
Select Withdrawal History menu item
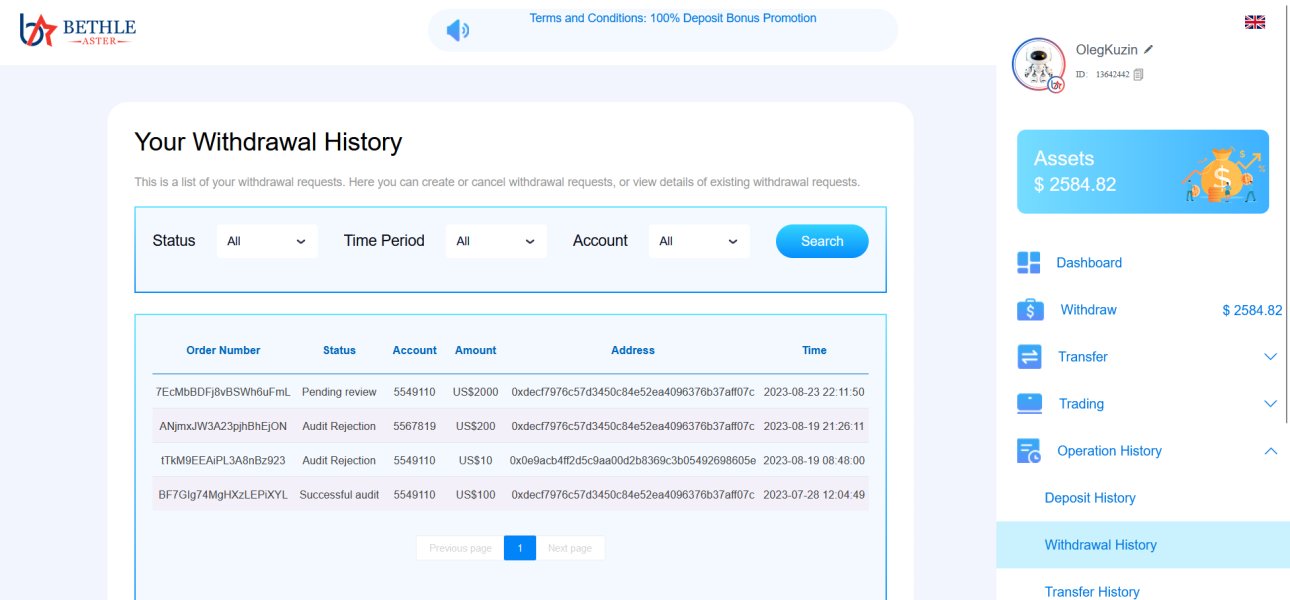(x=1100, y=545)
